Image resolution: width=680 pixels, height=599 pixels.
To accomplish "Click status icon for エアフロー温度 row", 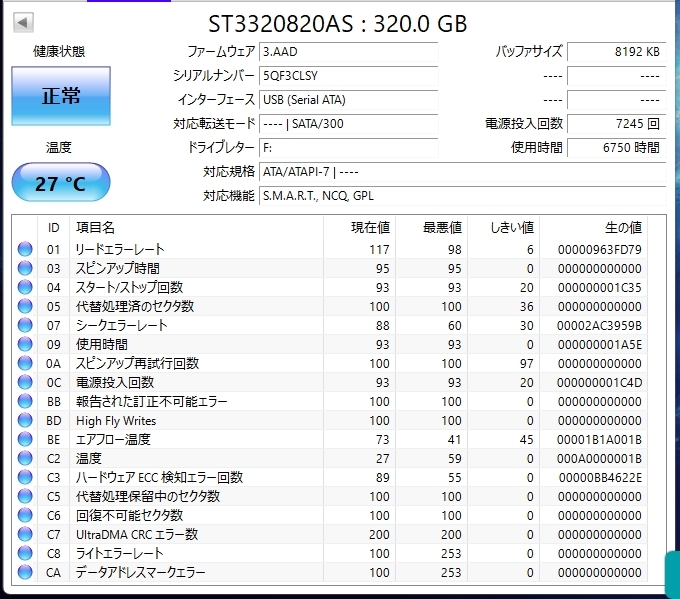I will 25,440.
